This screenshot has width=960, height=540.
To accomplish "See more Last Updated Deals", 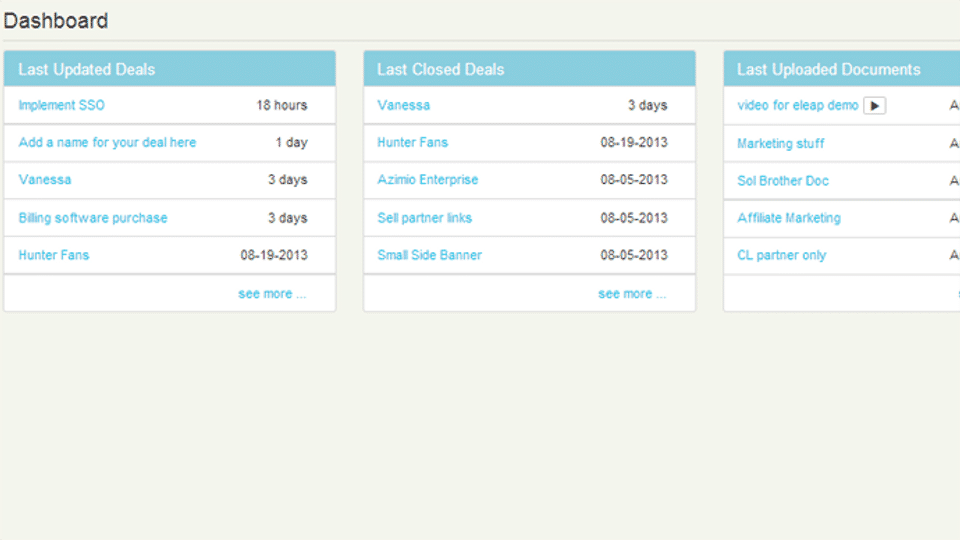I will coord(272,294).
